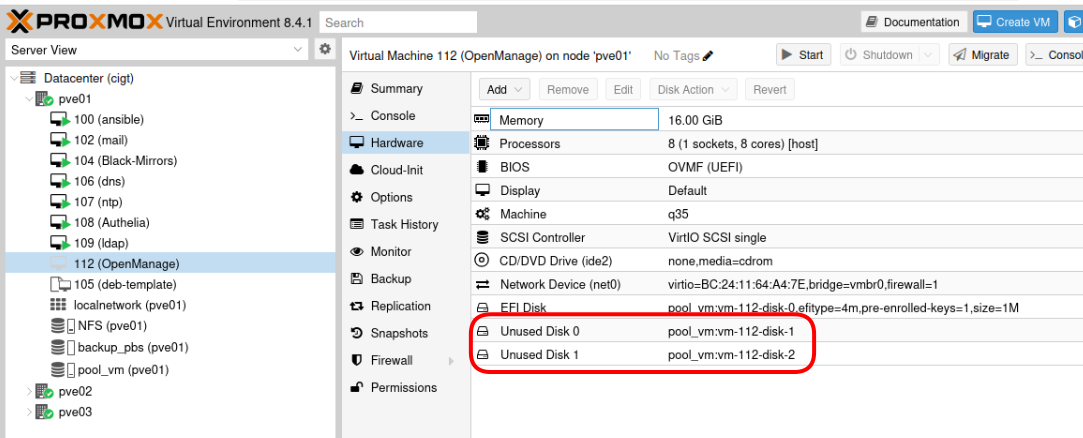1083x438 pixels.
Task: Click the Network Device arrows icon
Action: (482, 285)
